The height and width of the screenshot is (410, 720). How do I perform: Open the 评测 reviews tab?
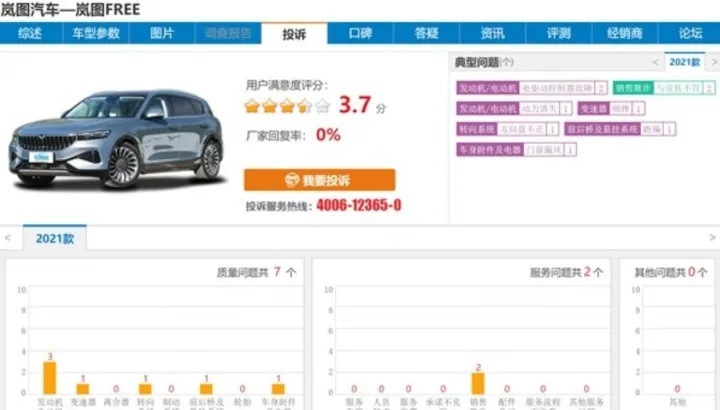[558, 33]
